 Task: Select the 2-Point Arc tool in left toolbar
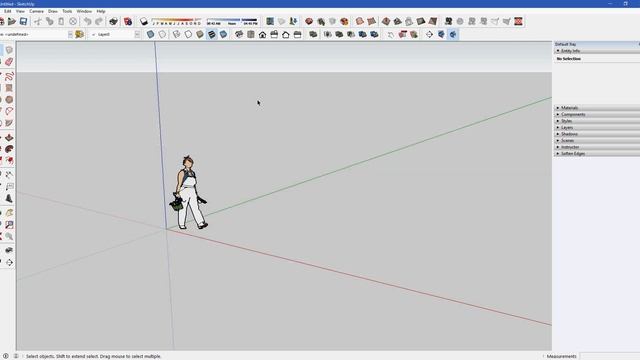[x=9, y=111]
